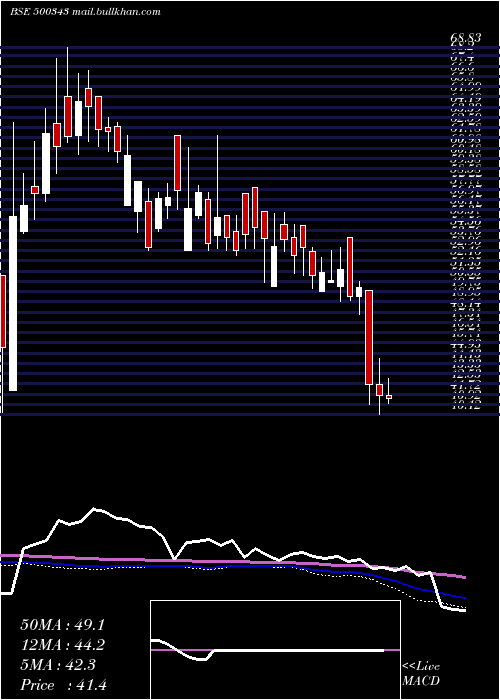
Task: Click the last small red candlestick
Action: coord(389,396)
